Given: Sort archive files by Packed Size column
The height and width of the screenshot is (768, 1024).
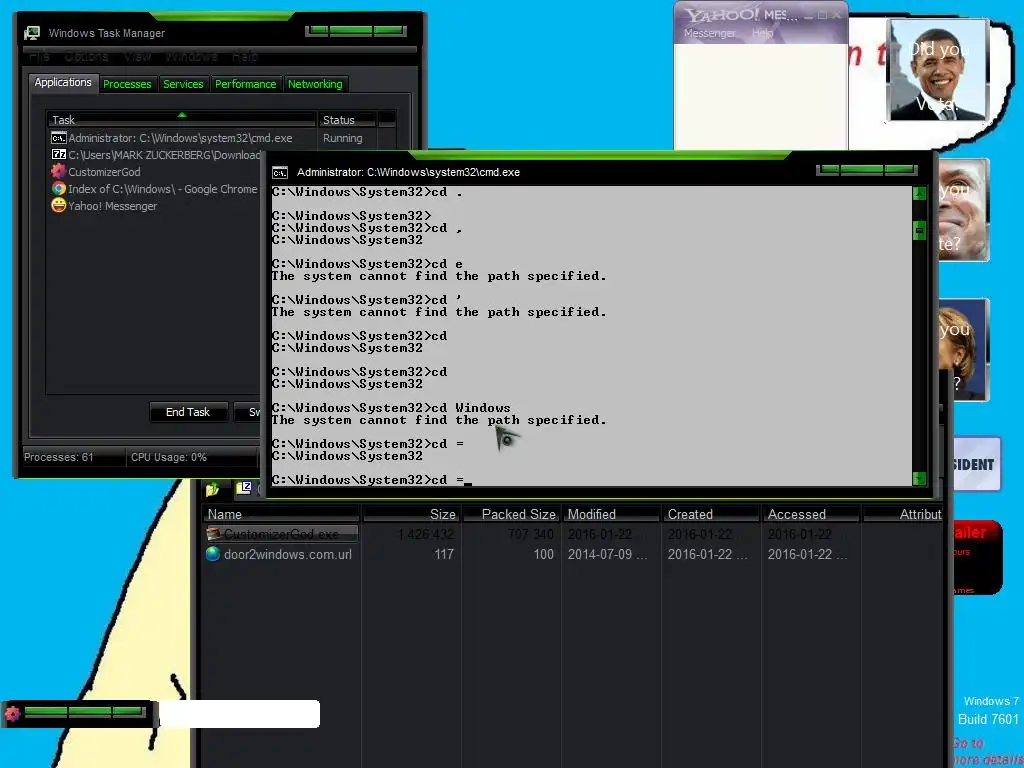Looking at the screenshot, I should pyautogui.click(x=512, y=514).
